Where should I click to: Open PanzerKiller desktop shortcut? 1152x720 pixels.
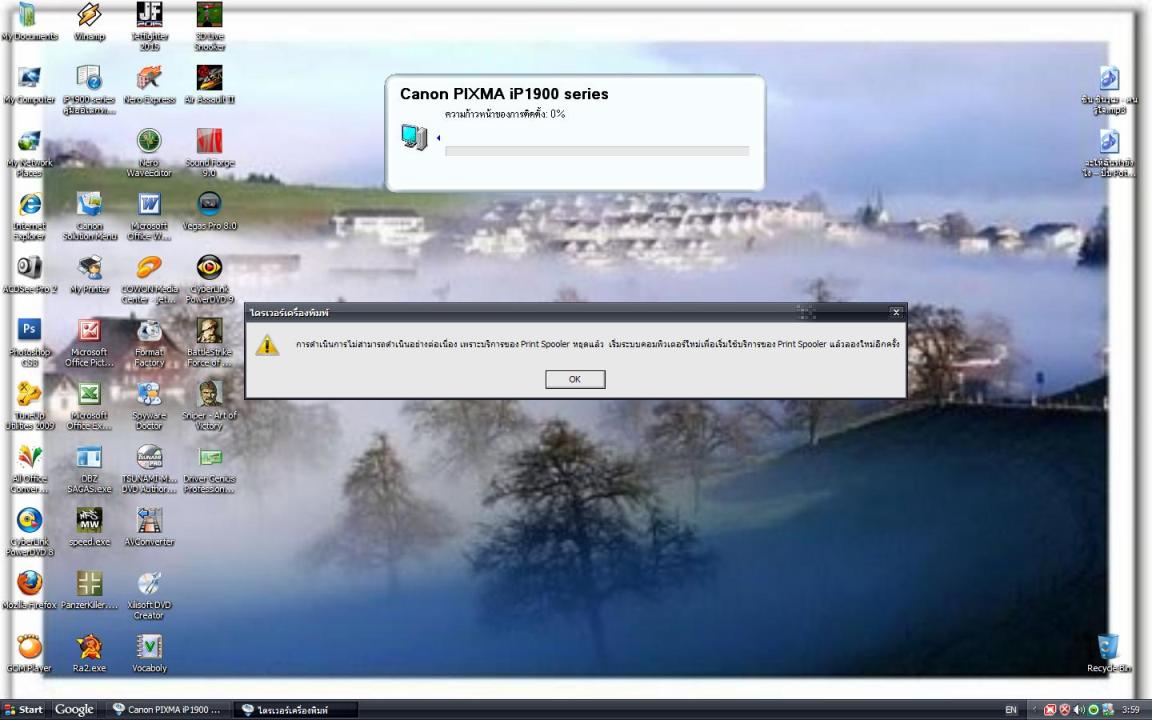point(89,591)
